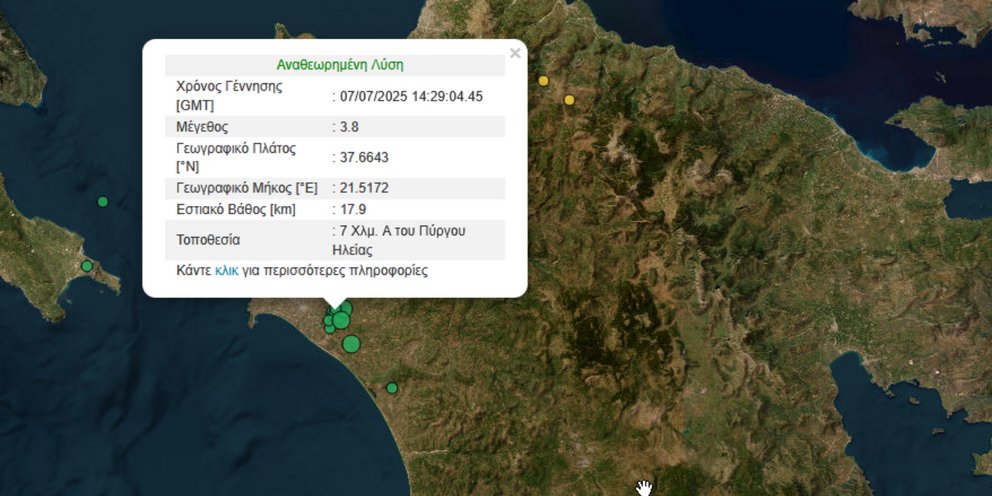992x496 pixels.
Task: Select the green marker on the island's southern peninsula
Action: 87,266
